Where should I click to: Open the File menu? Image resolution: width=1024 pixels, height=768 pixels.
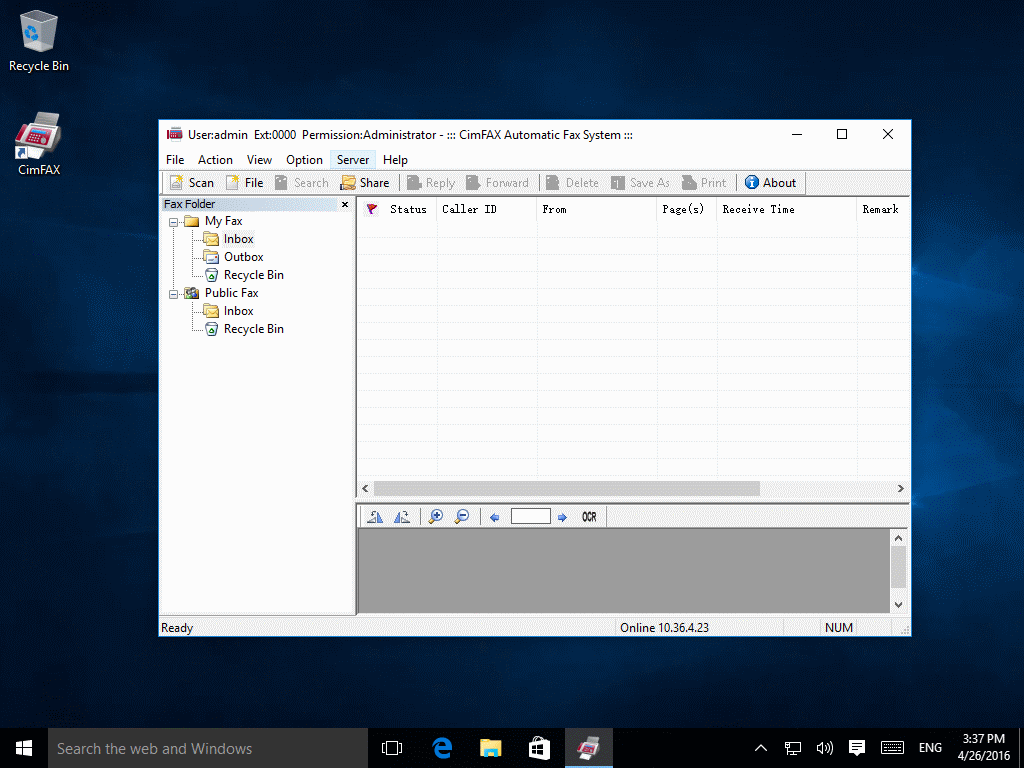(175, 160)
